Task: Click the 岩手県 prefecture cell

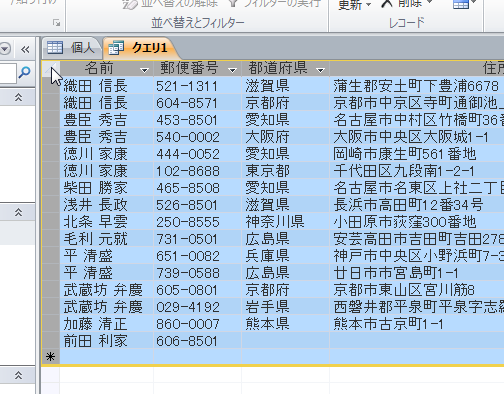Action: pos(286,307)
